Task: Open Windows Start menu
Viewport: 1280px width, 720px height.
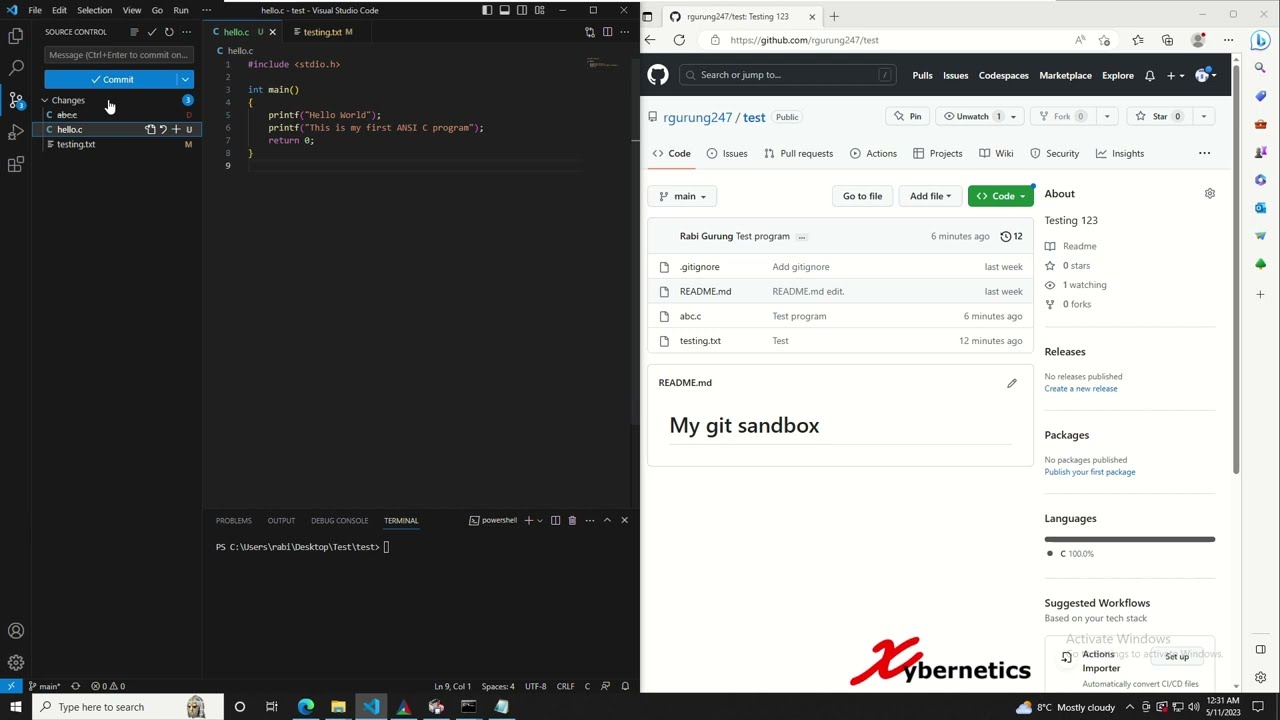Action: (x=15, y=707)
